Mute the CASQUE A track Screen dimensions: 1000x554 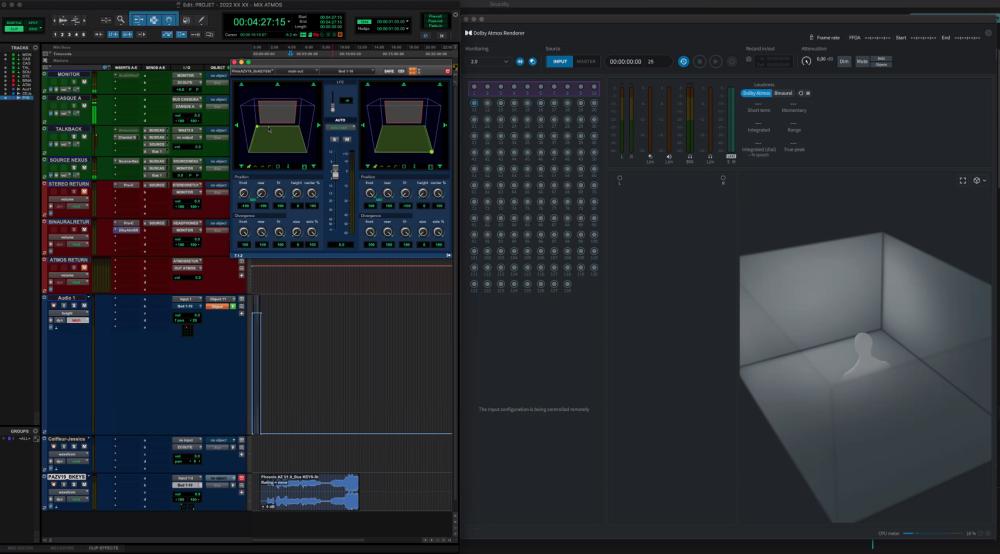(x=84, y=106)
